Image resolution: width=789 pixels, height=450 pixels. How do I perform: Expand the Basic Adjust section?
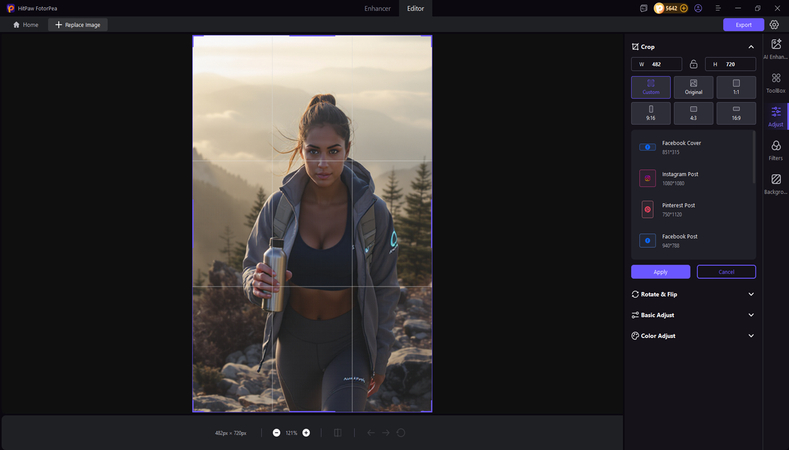pyautogui.click(x=751, y=315)
